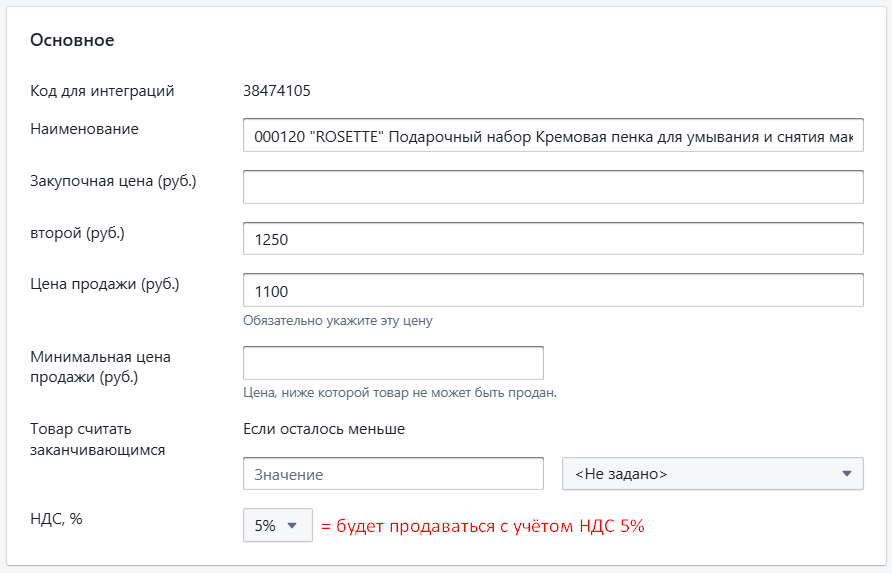Click the Цена продажи (руб.) label

105,284
